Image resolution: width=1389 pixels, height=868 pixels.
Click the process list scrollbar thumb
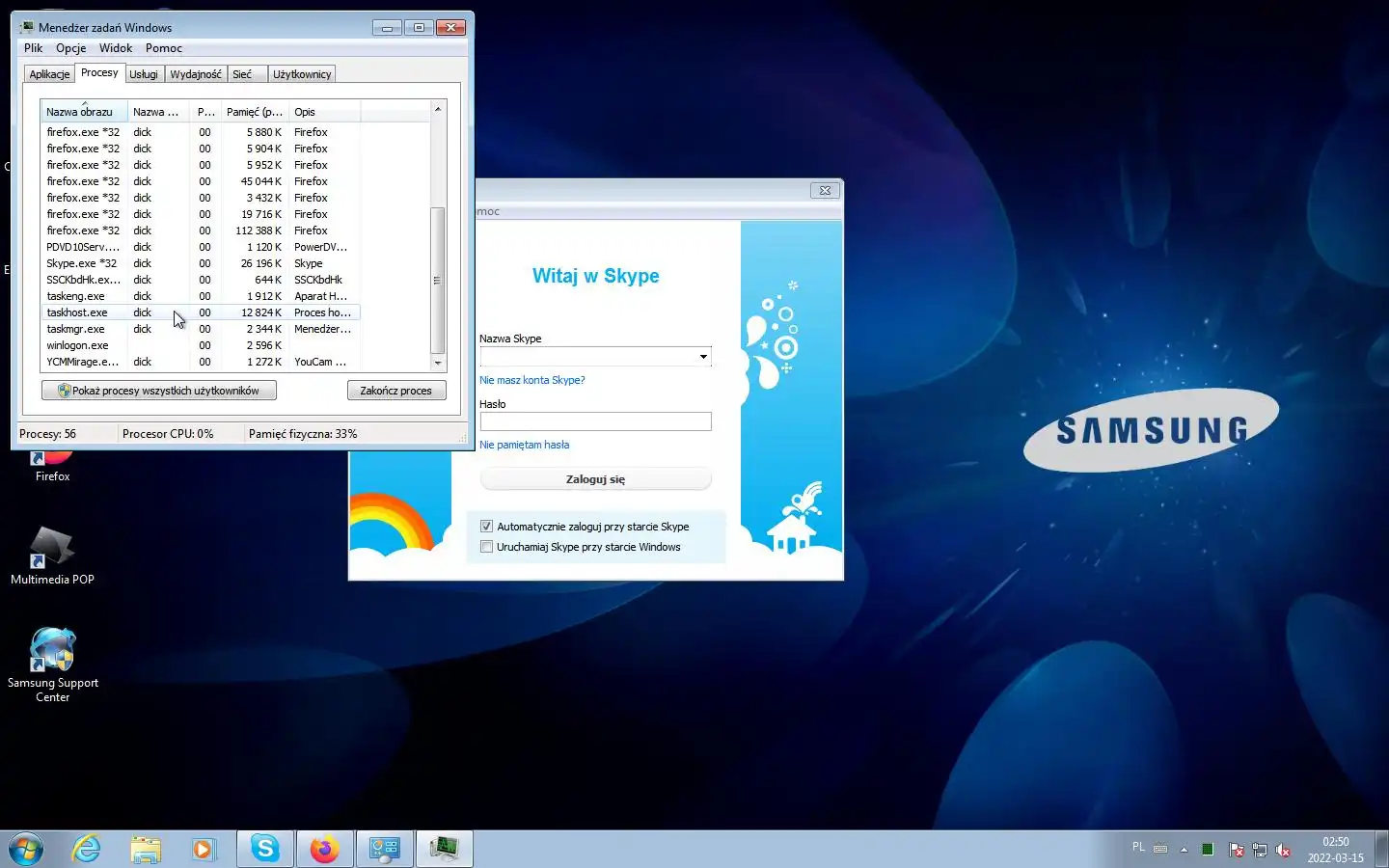pyautogui.click(x=437, y=280)
